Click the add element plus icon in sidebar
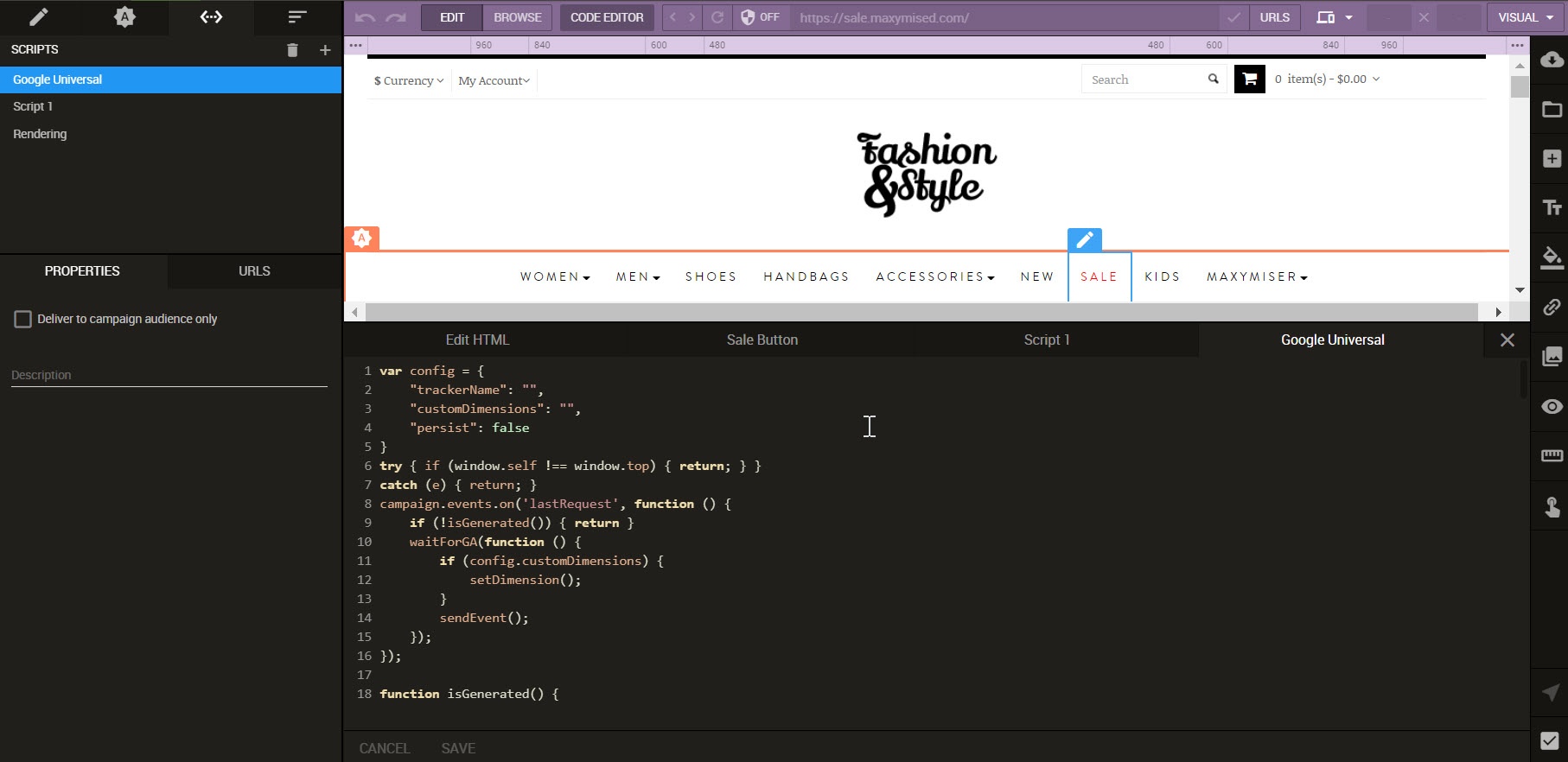The image size is (1568, 762). click(x=1552, y=159)
